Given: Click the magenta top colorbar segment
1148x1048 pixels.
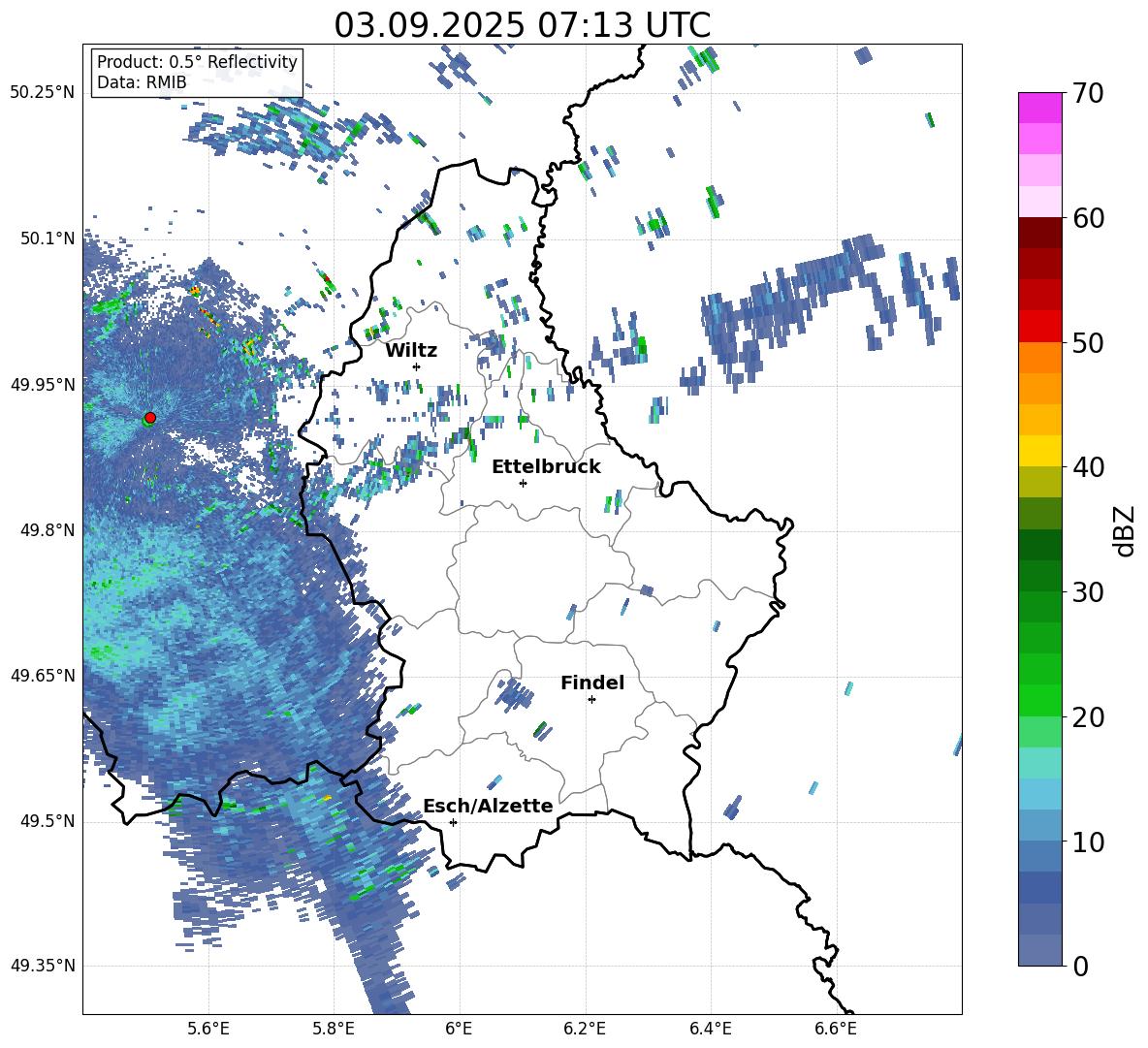Looking at the screenshot, I should click(1039, 108).
